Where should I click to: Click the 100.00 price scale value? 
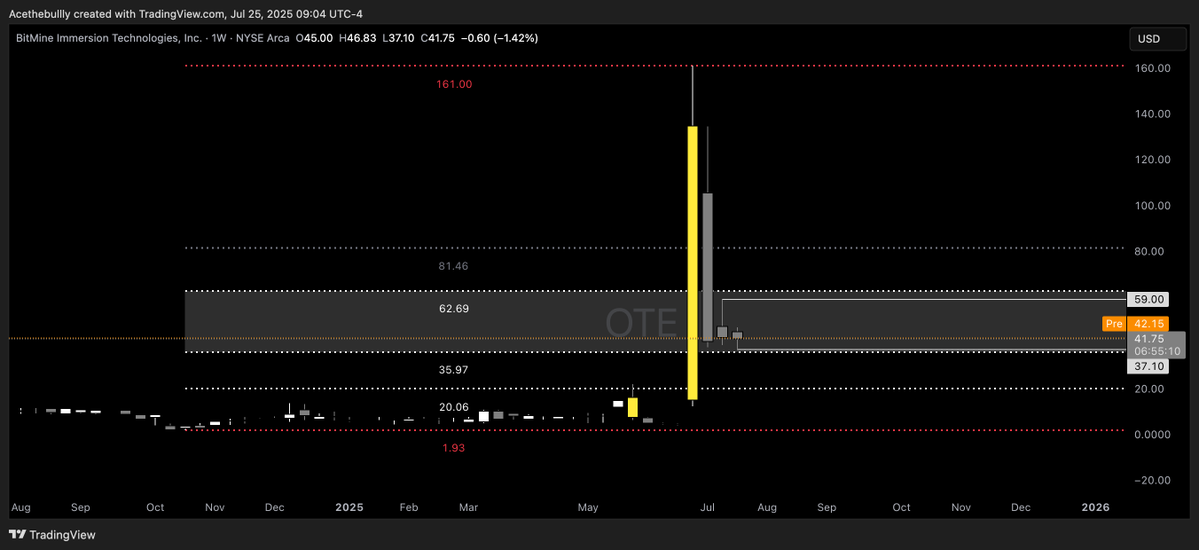point(1153,206)
